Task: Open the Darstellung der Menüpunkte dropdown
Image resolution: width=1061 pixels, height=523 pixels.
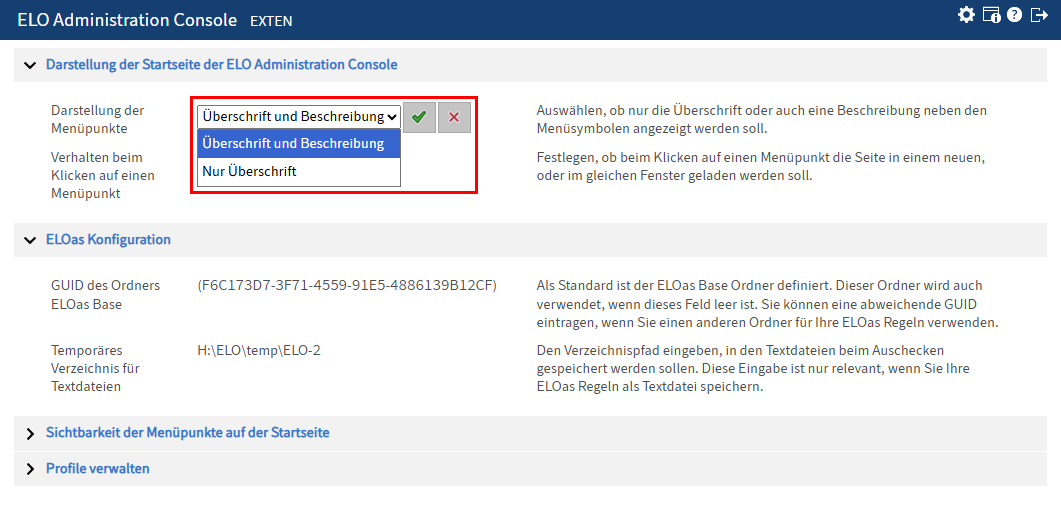Action: pos(299,116)
